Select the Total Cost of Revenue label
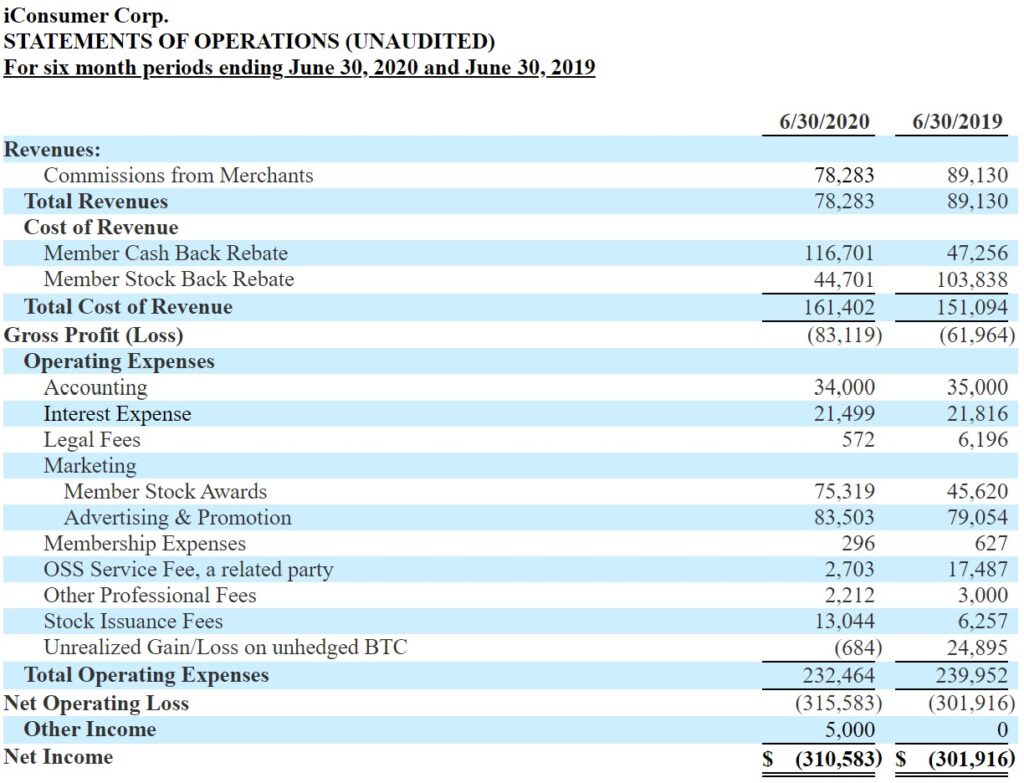The height and width of the screenshot is (783, 1024). tap(128, 306)
